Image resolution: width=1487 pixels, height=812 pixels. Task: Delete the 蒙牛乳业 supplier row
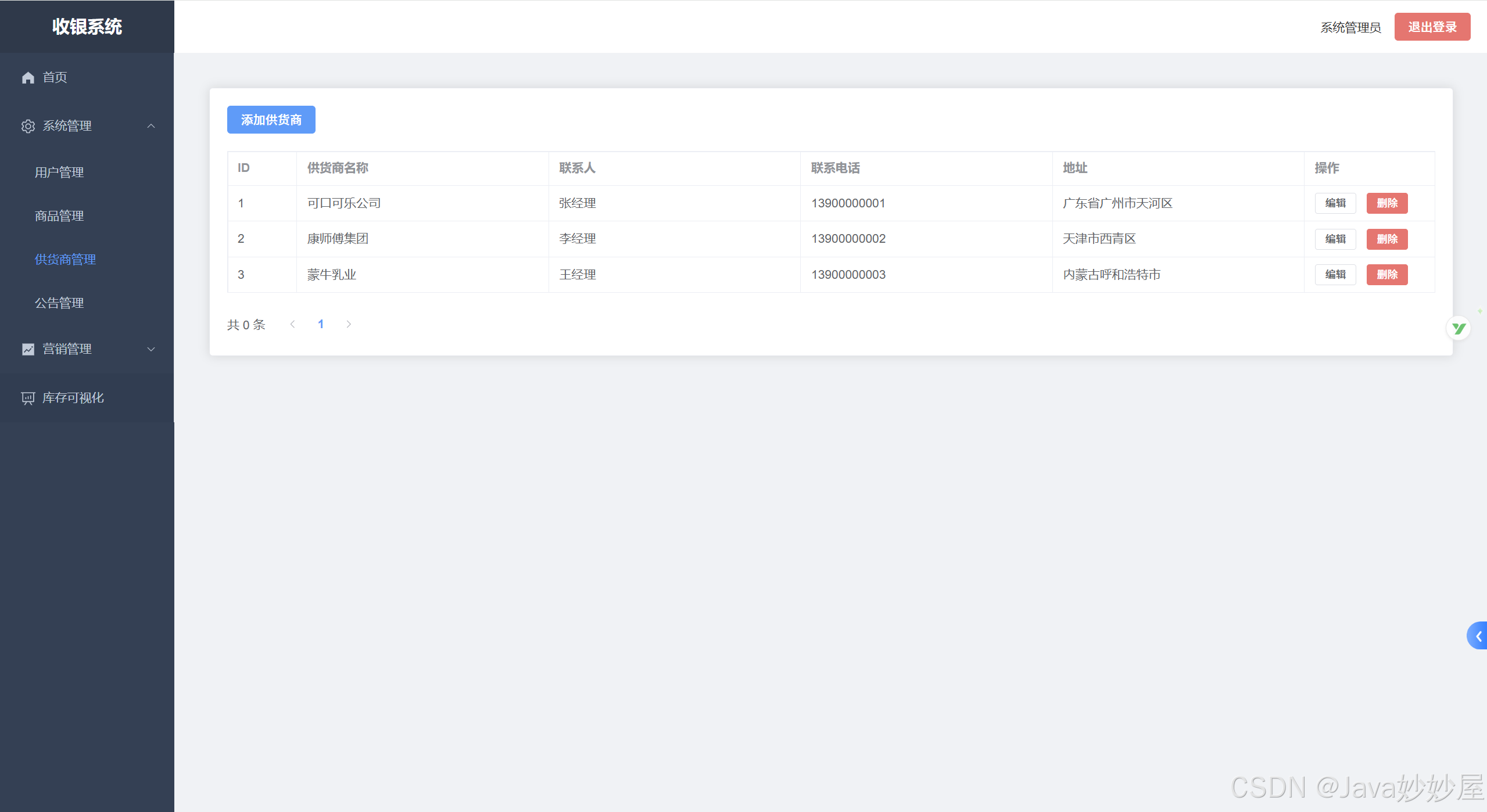[1386, 275]
